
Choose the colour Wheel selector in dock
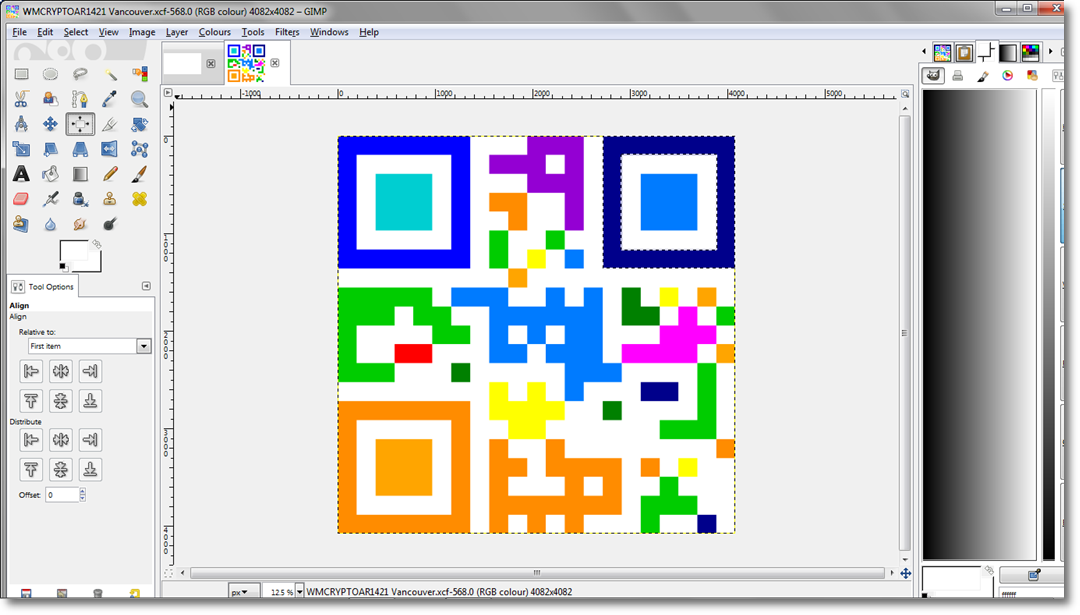(1008, 76)
